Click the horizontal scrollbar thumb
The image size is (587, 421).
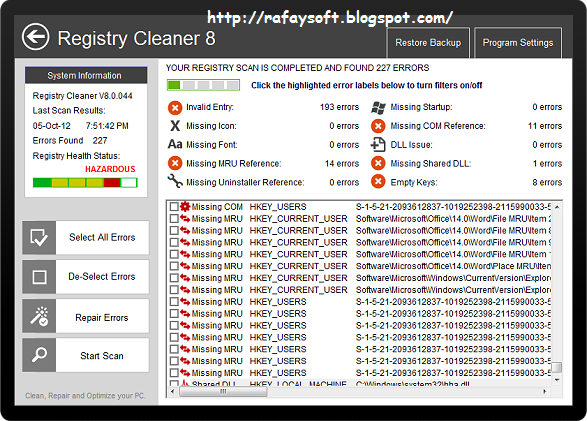pyautogui.click(x=223, y=391)
